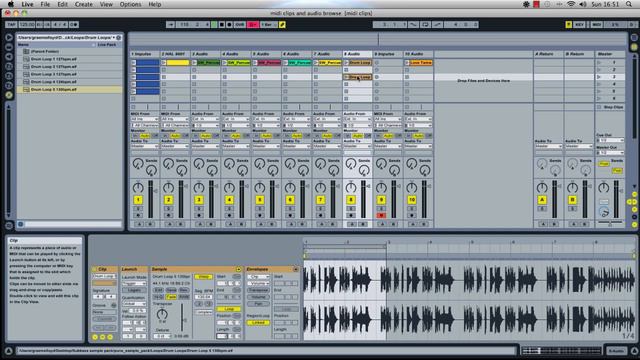Select file browser 3 icon
Image resolution: width=640 pixels, height=360 pixels.
pos(9,86)
